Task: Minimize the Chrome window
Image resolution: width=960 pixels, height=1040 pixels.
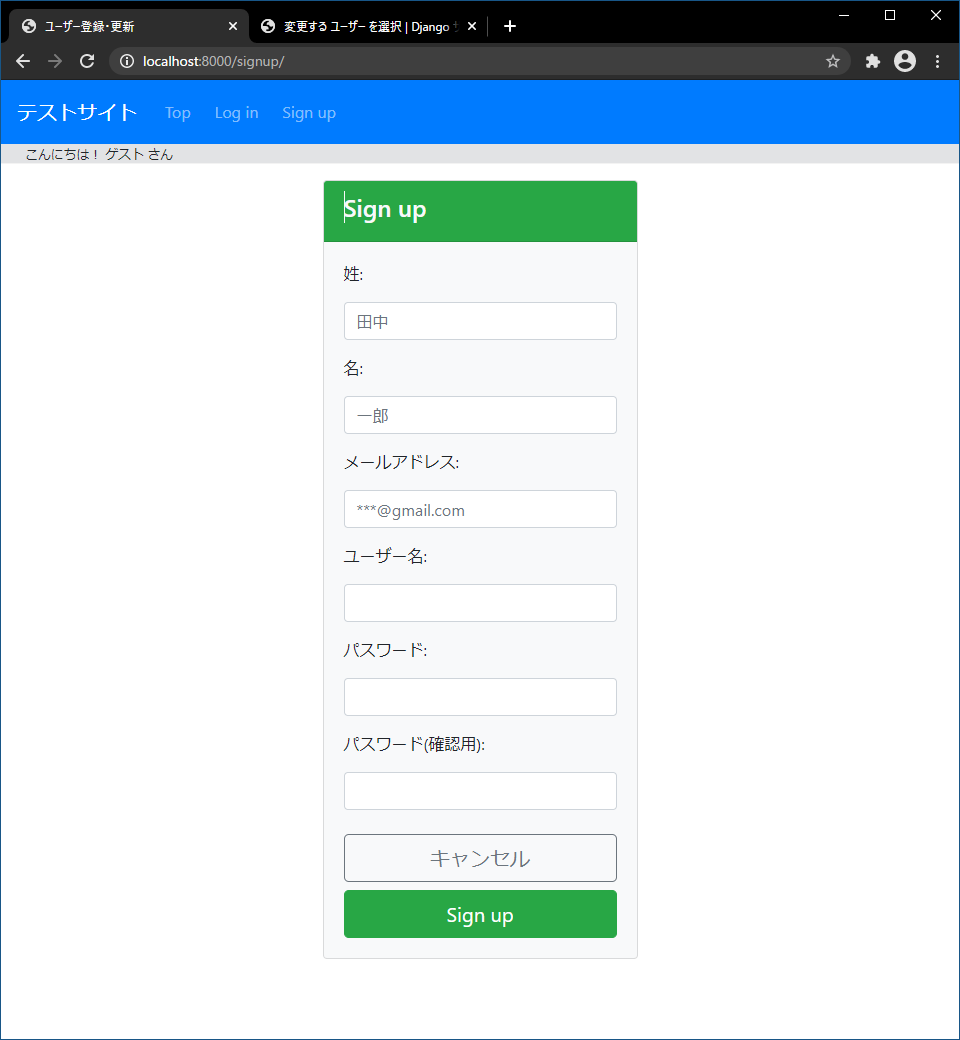Action: point(844,15)
